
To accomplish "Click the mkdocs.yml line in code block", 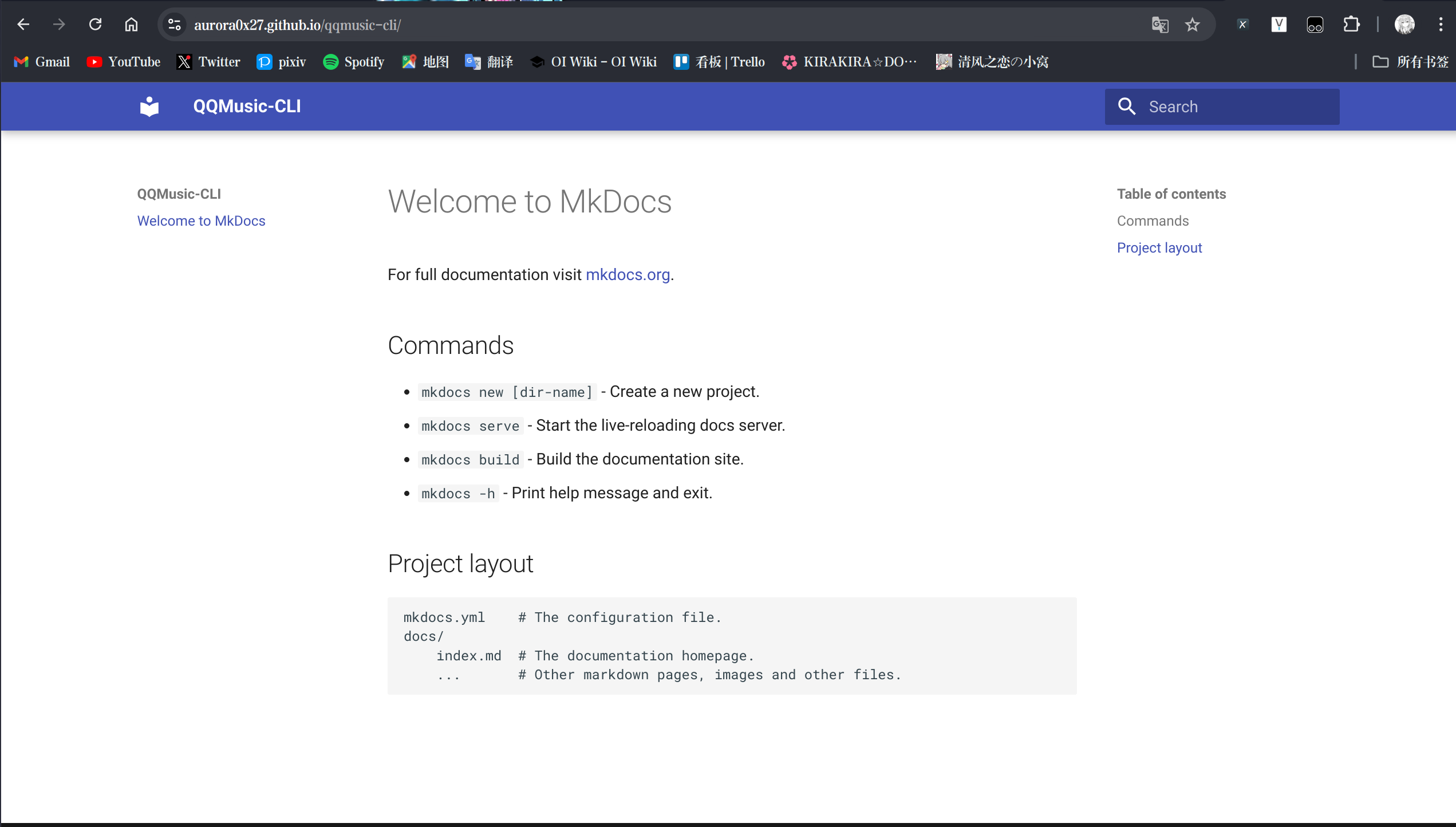I will [562, 617].
